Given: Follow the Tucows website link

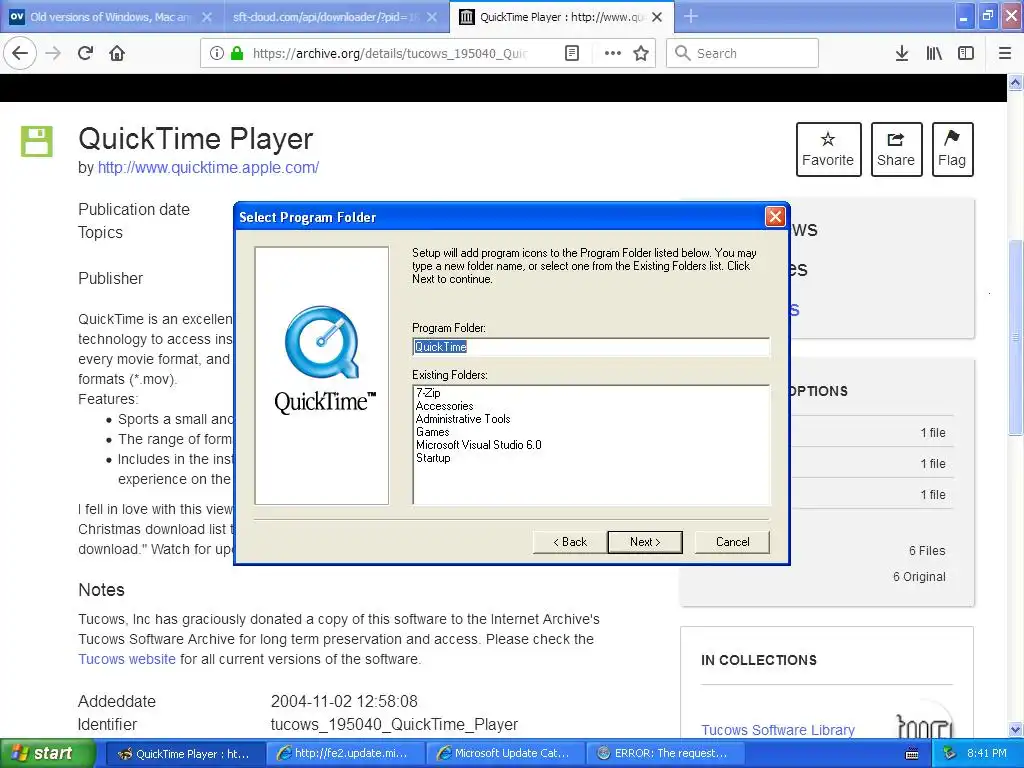Looking at the screenshot, I should [x=127, y=659].
